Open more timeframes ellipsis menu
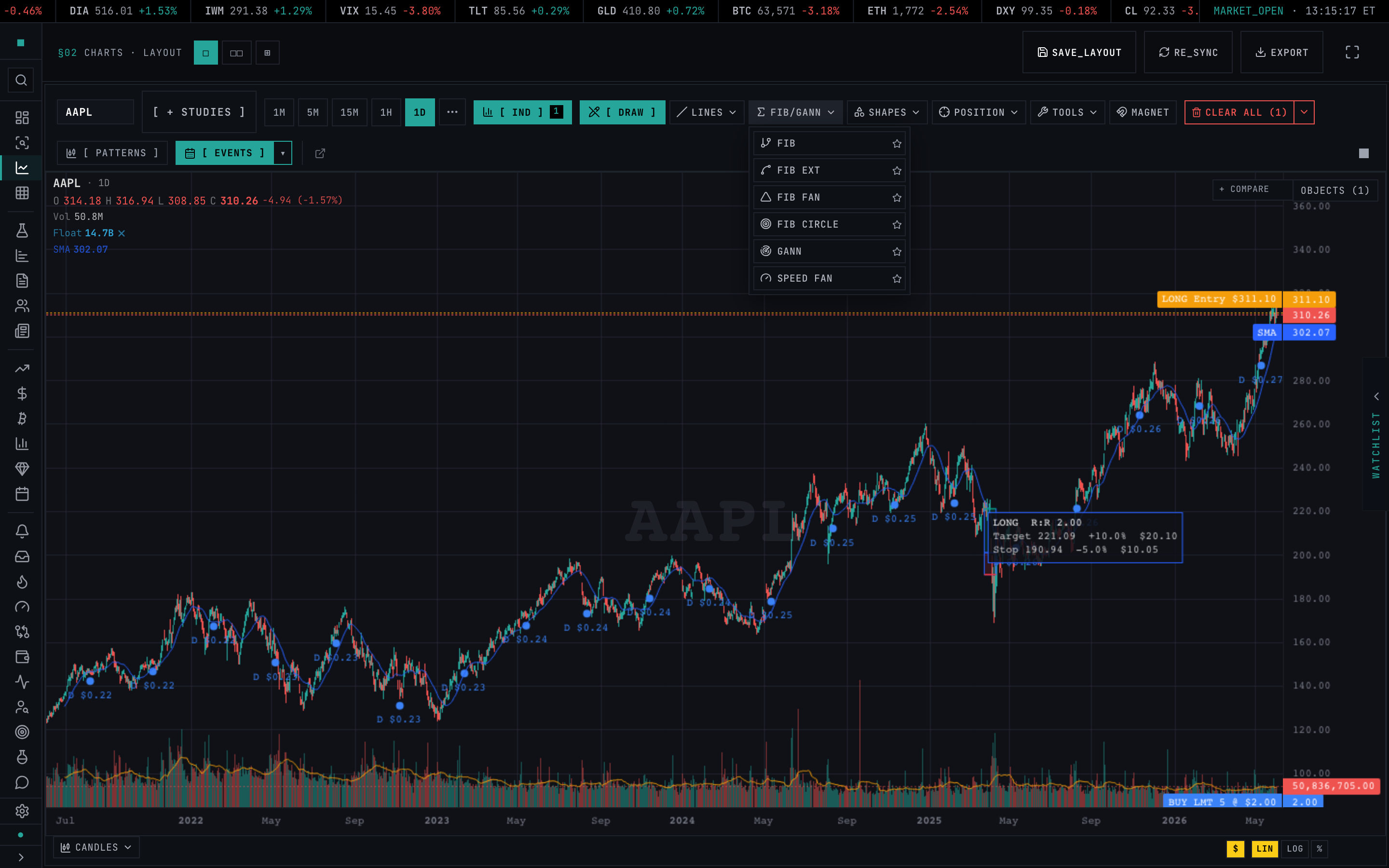 (x=452, y=112)
